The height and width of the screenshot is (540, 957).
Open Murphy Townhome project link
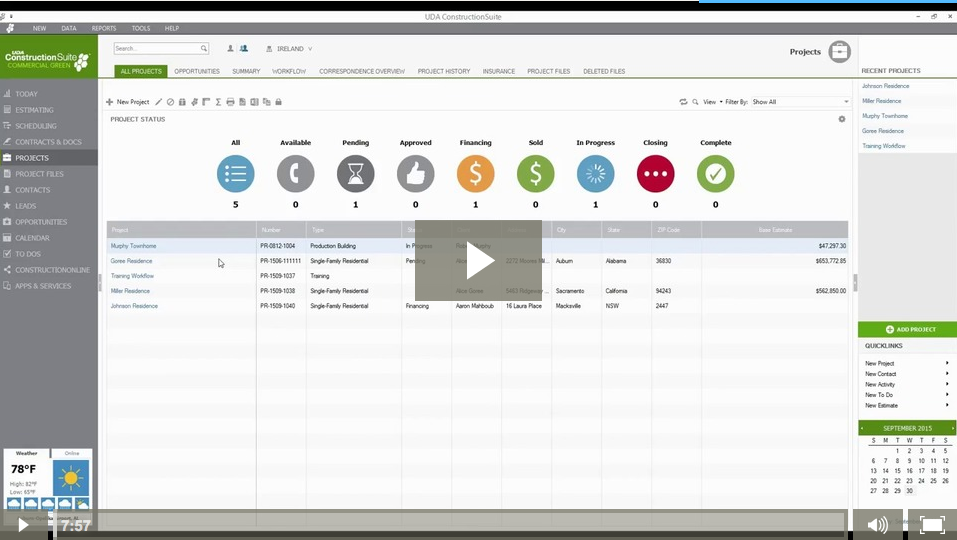pos(133,246)
